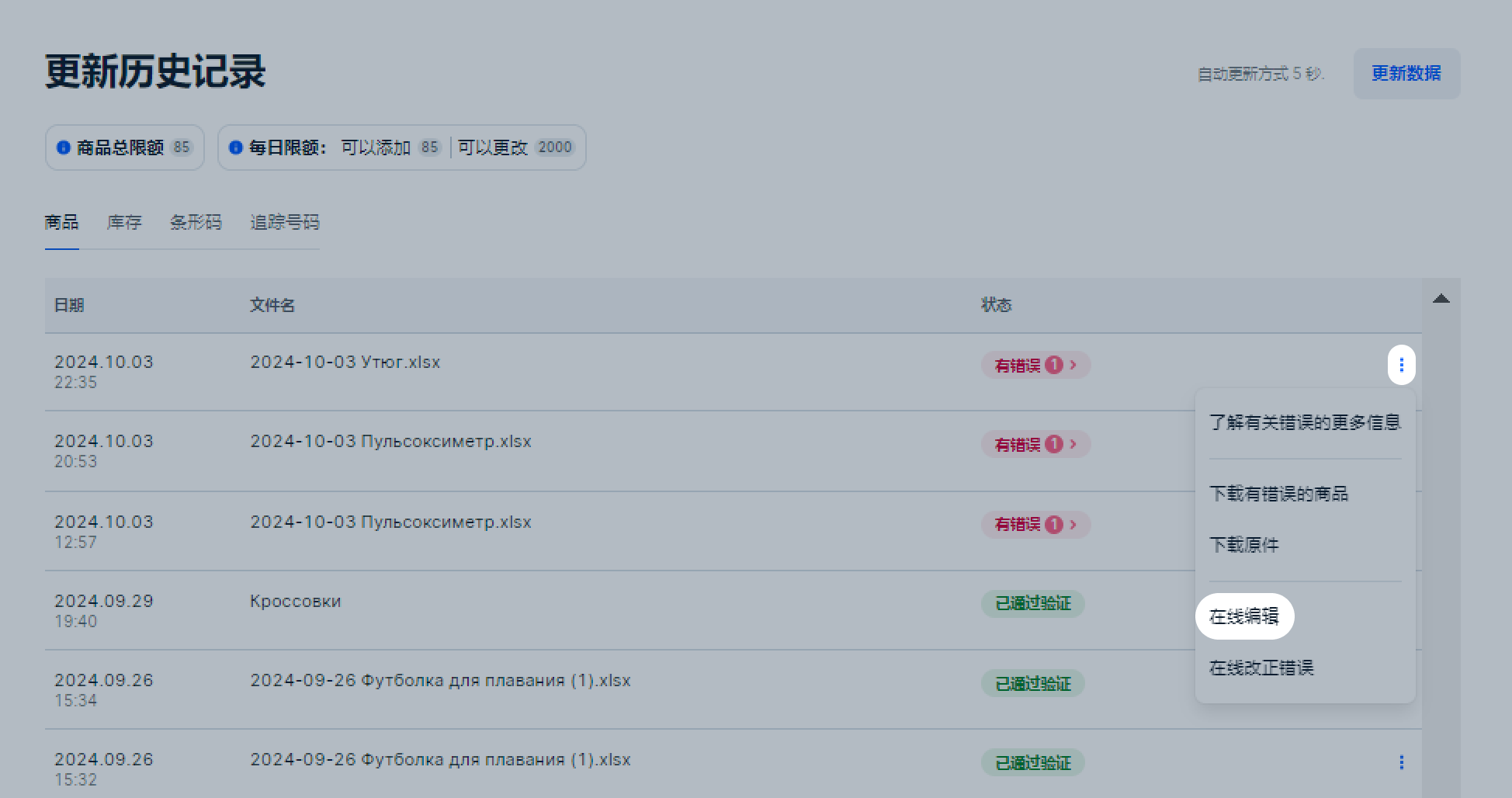The height and width of the screenshot is (798, 1512).
Task: Select the file name 2024-10-03 Утюг.xlsx
Action: click(x=345, y=362)
